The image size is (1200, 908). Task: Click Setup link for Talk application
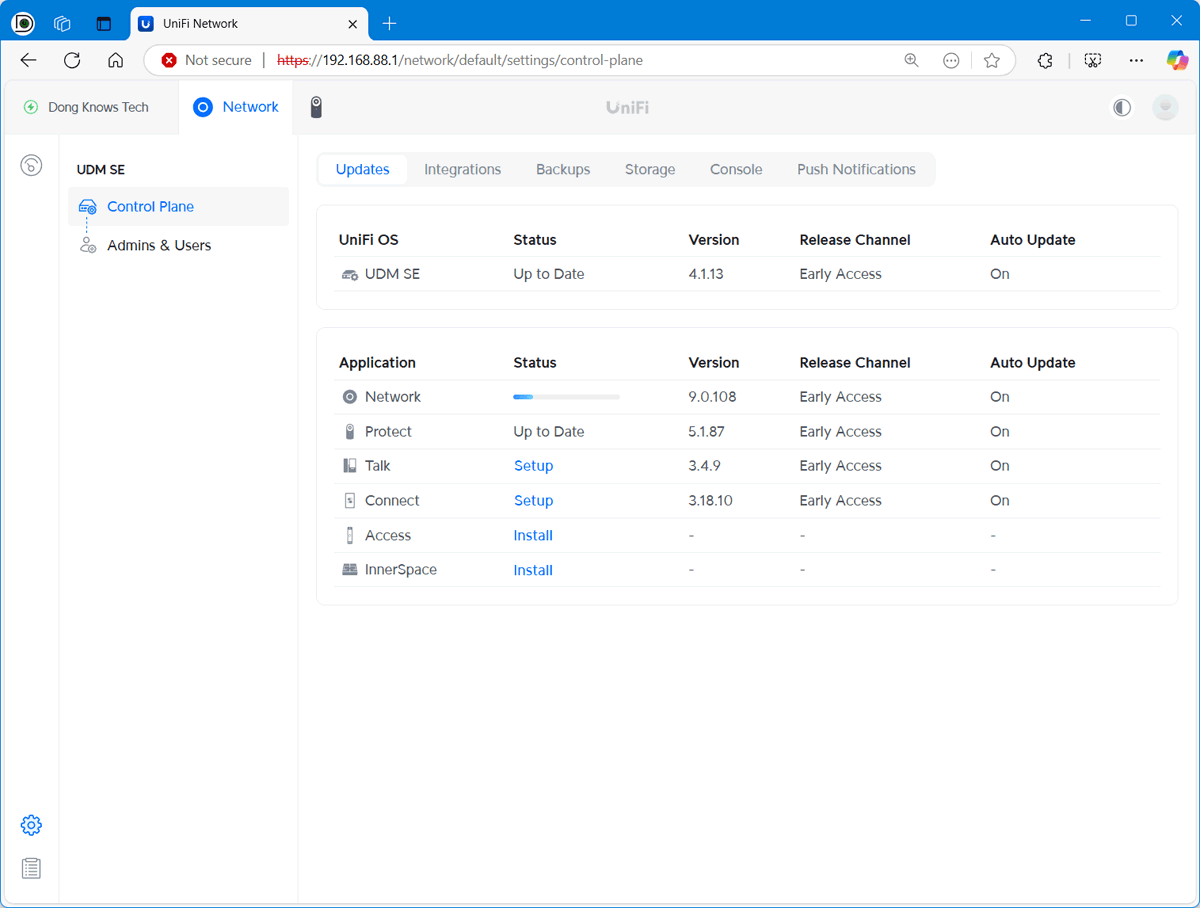click(x=533, y=466)
